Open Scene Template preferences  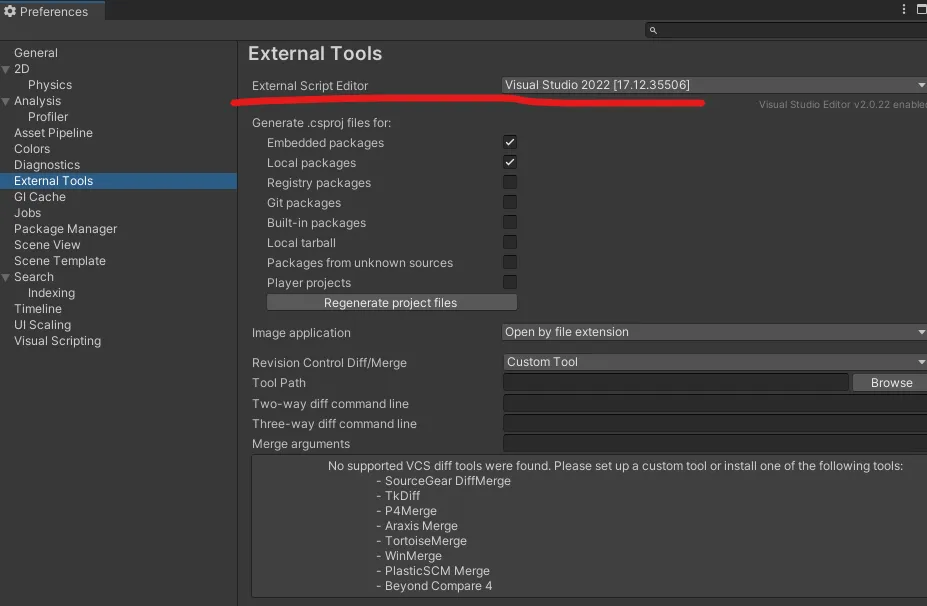click(x=60, y=261)
